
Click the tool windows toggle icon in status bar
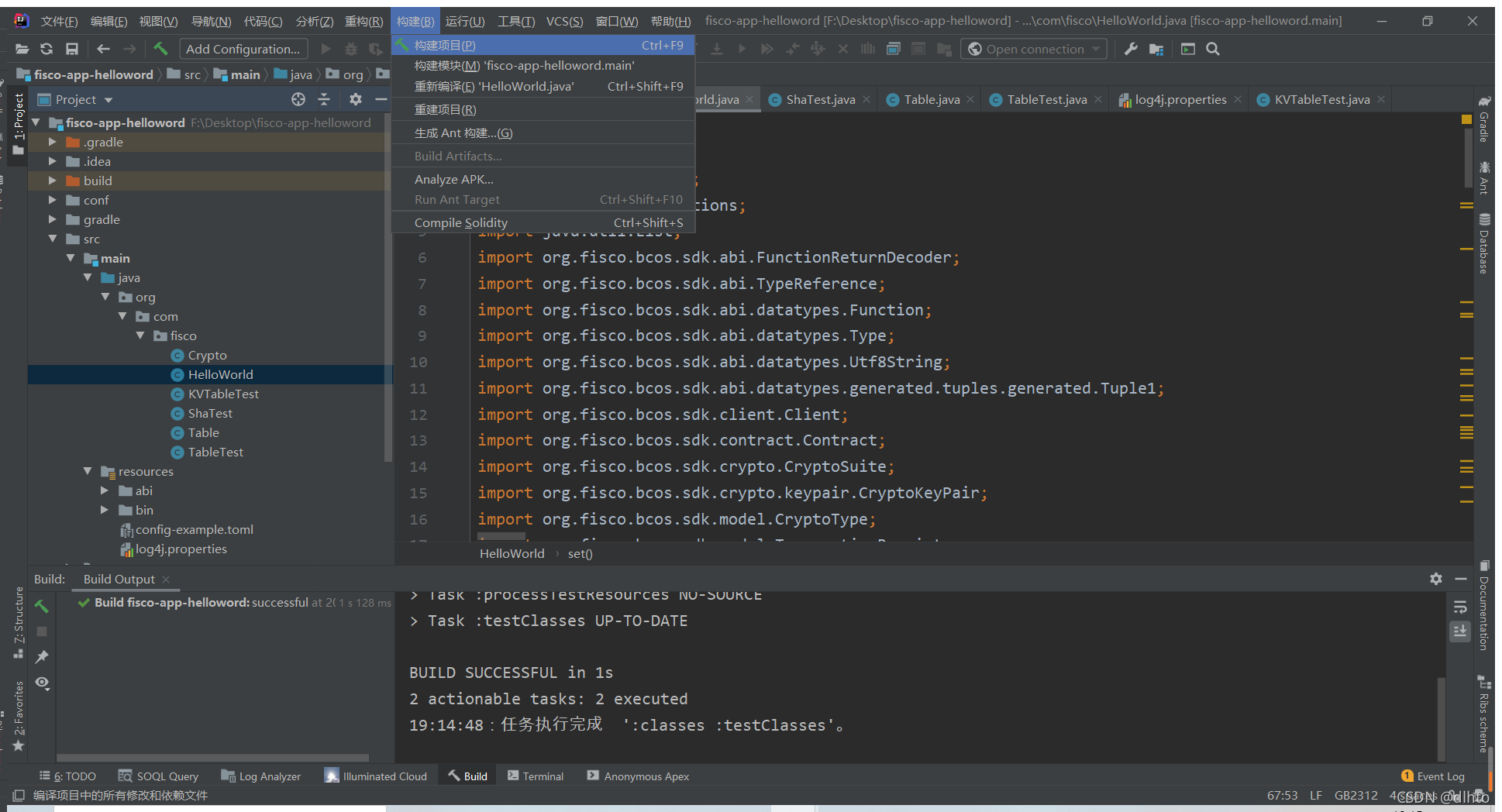tap(19, 796)
